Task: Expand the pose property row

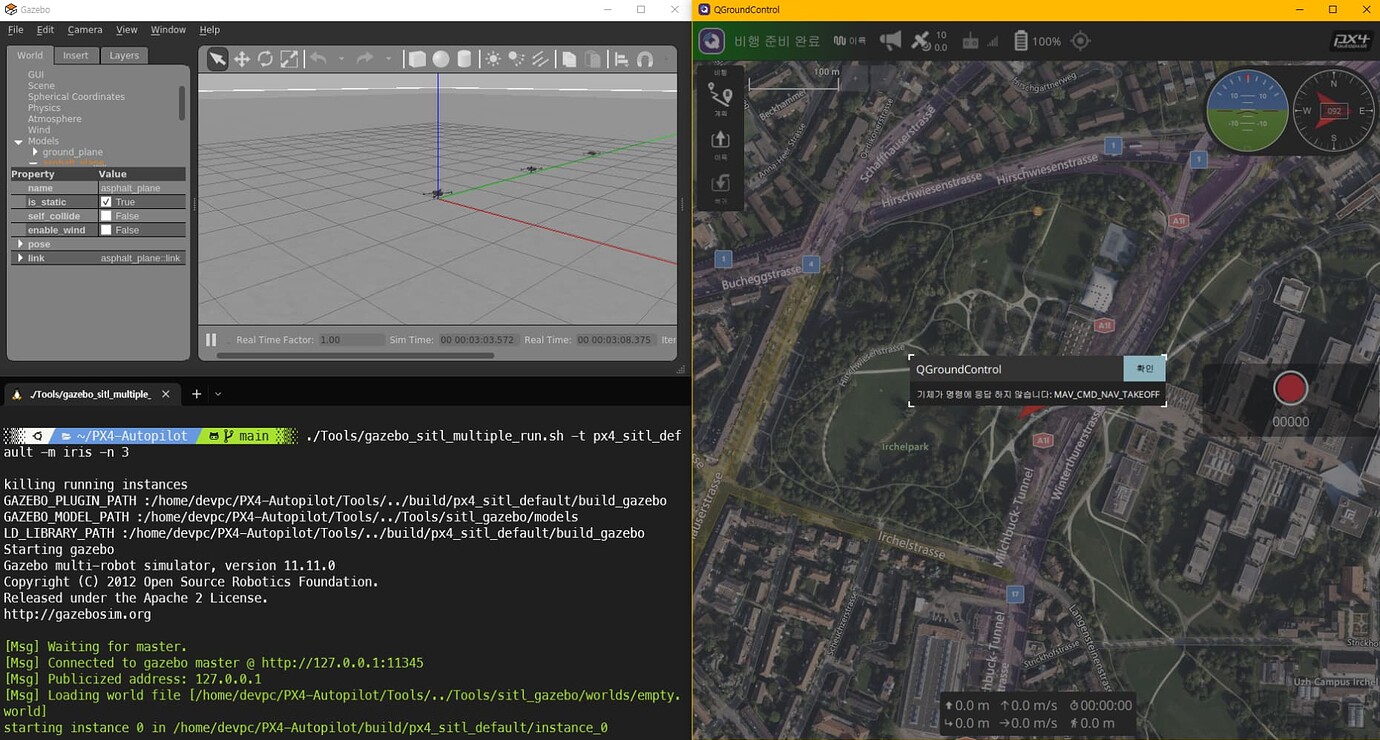Action: click(19, 243)
